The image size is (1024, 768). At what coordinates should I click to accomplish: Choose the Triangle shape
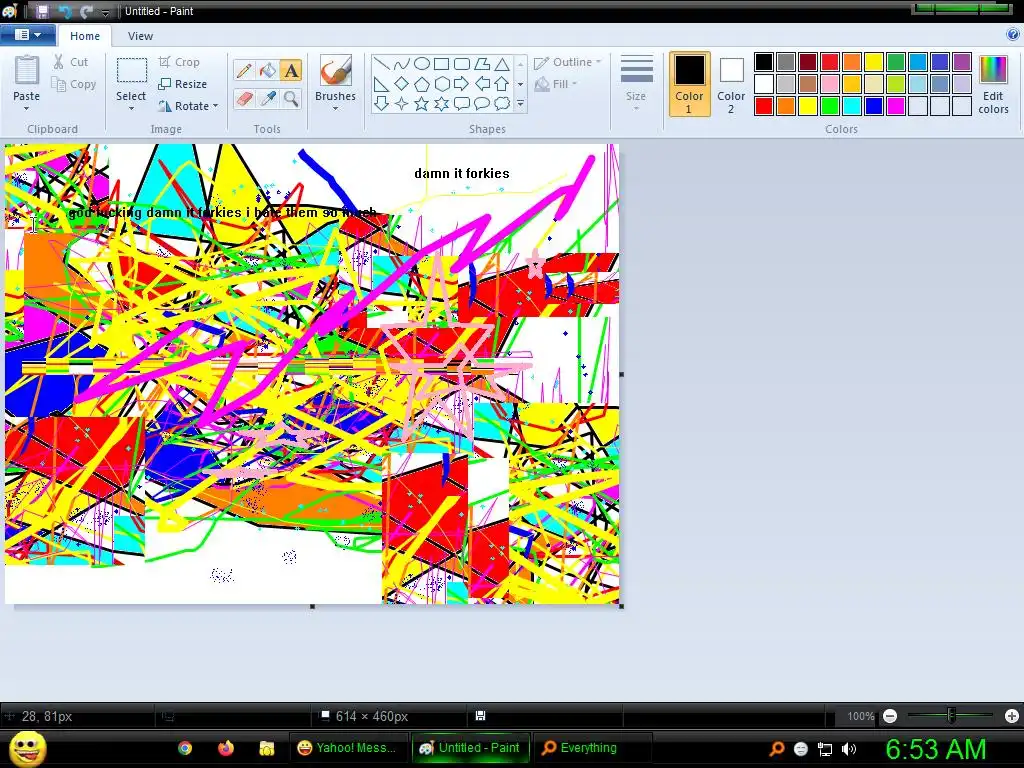click(x=502, y=64)
